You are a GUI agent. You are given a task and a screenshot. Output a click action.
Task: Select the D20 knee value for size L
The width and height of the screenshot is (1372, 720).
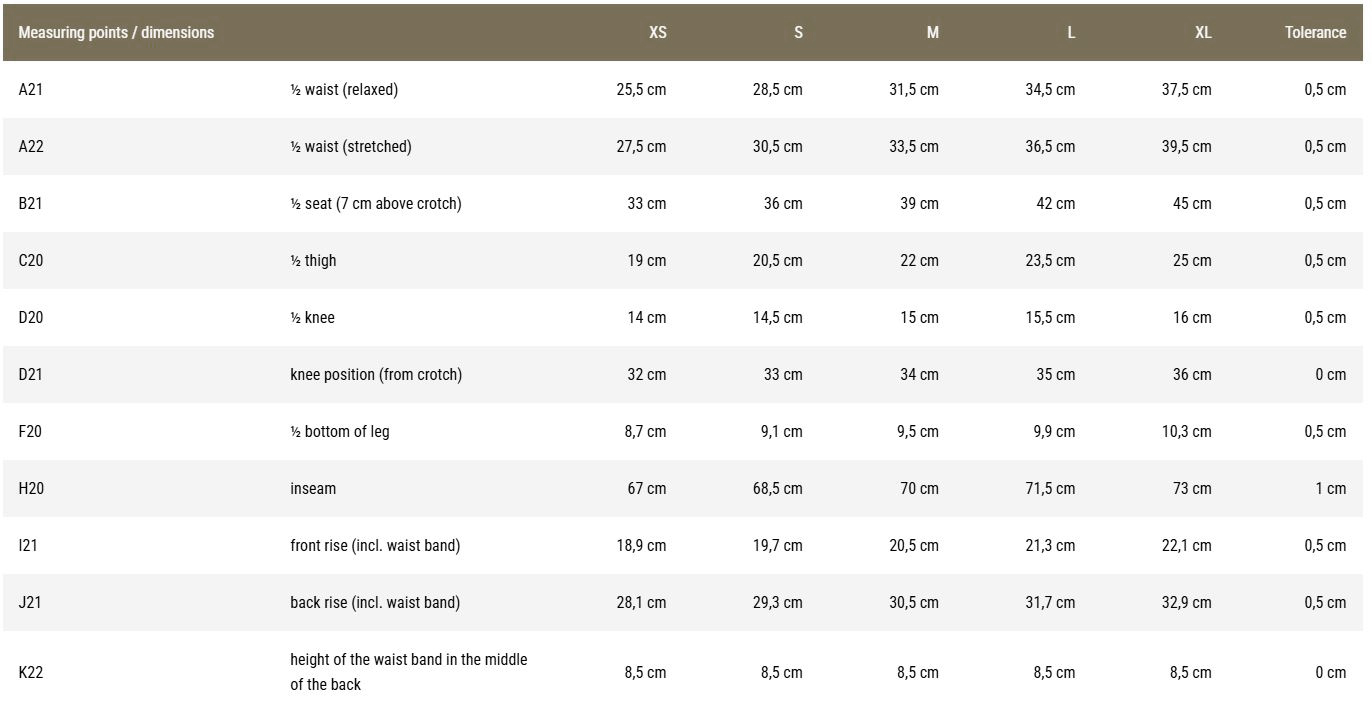click(x=1050, y=317)
